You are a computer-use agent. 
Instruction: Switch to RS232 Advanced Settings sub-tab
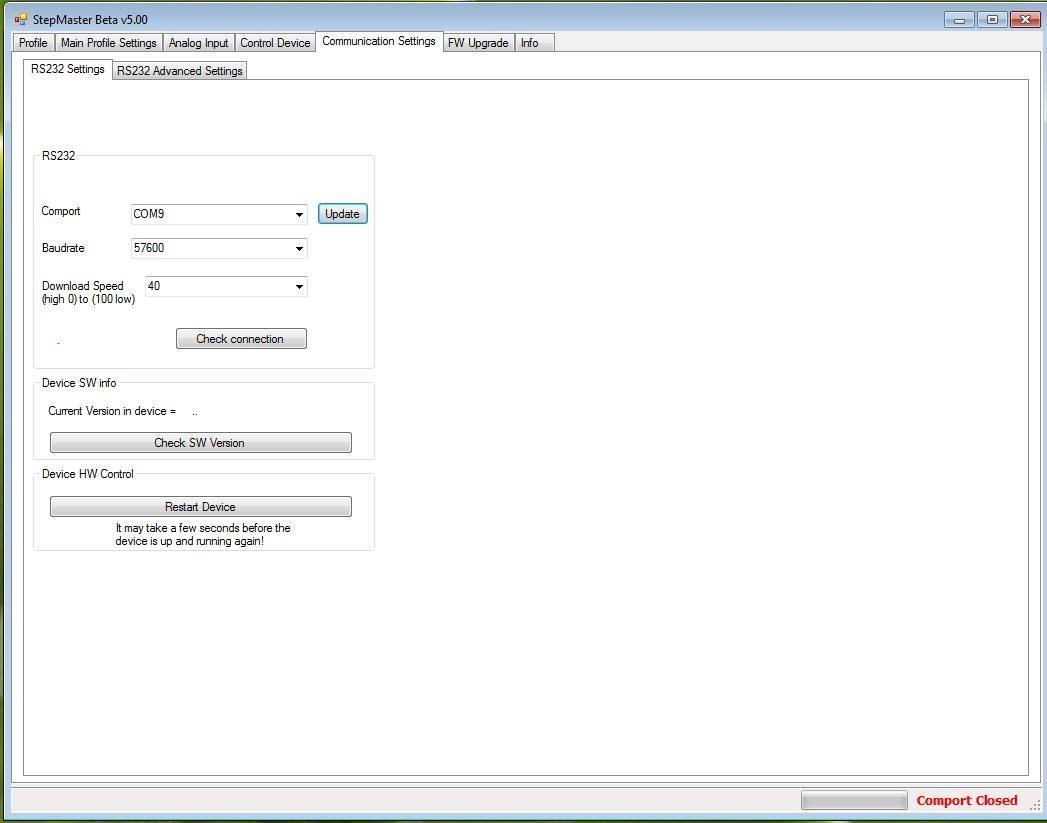(179, 71)
